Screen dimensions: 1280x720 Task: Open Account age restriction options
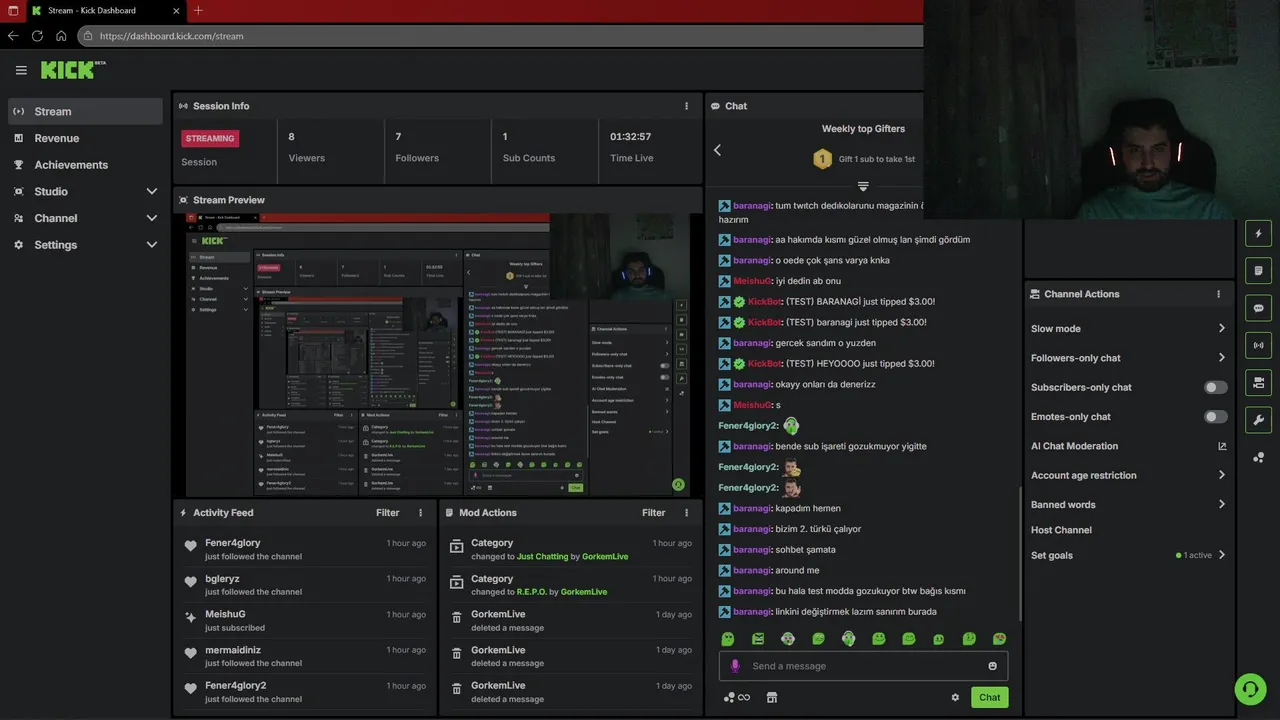pos(1128,476)
